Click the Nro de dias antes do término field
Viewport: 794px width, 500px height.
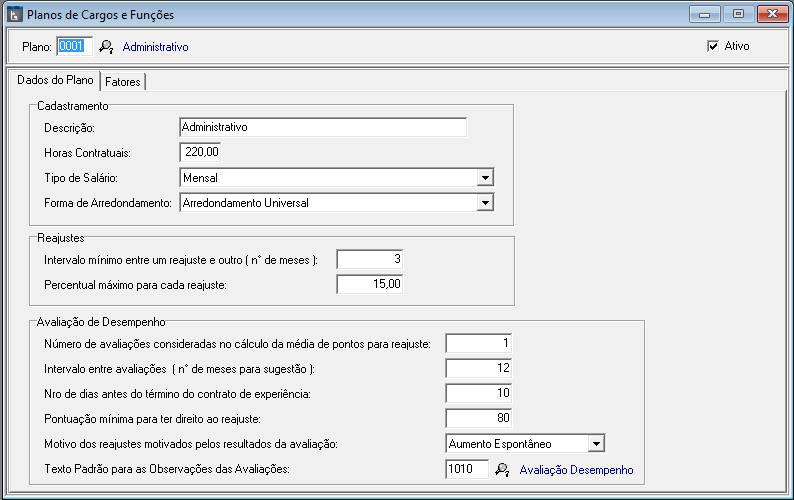click(479, 393)
